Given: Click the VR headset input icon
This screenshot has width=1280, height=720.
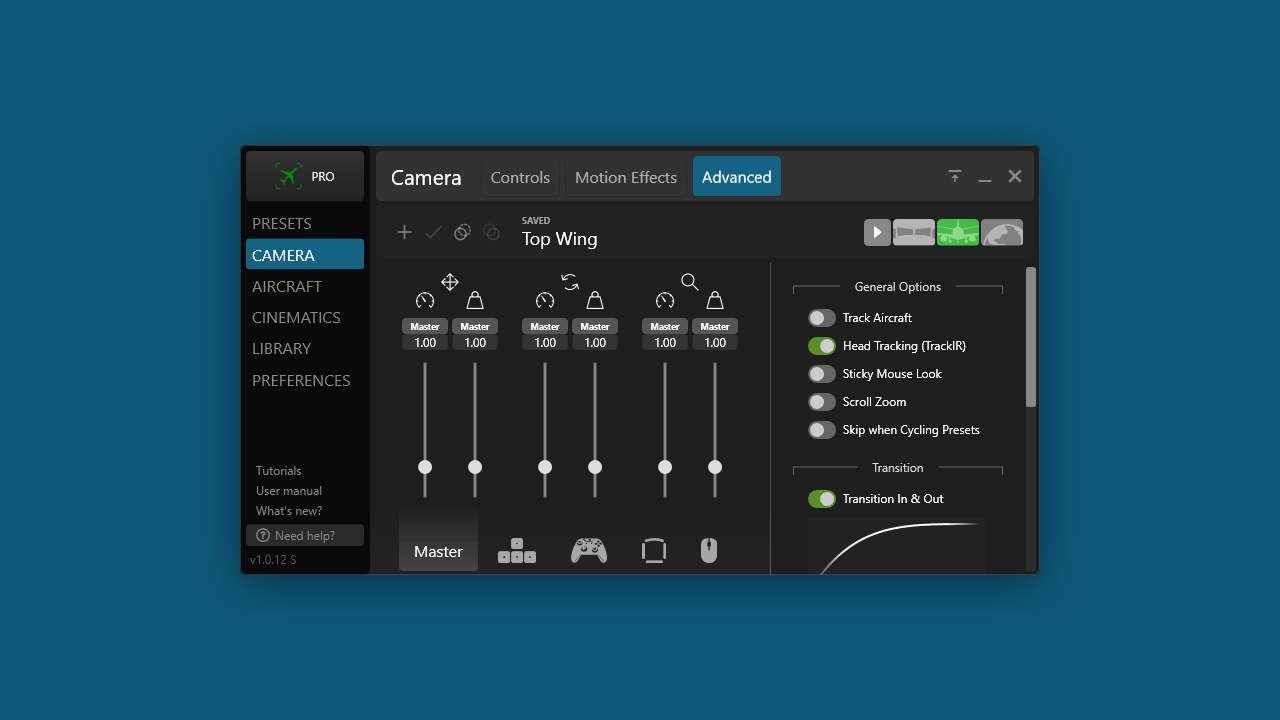Looking at the screenshot, I should pyautogui.click(x=654, y=551).
